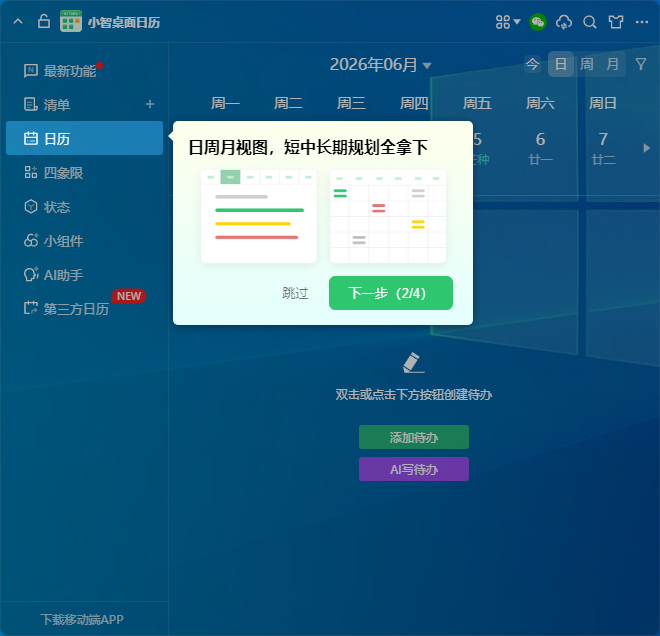Screen dimensions: 660x636
Task: Click the month grid illustration thumbnail
Action: pos(388,216)
